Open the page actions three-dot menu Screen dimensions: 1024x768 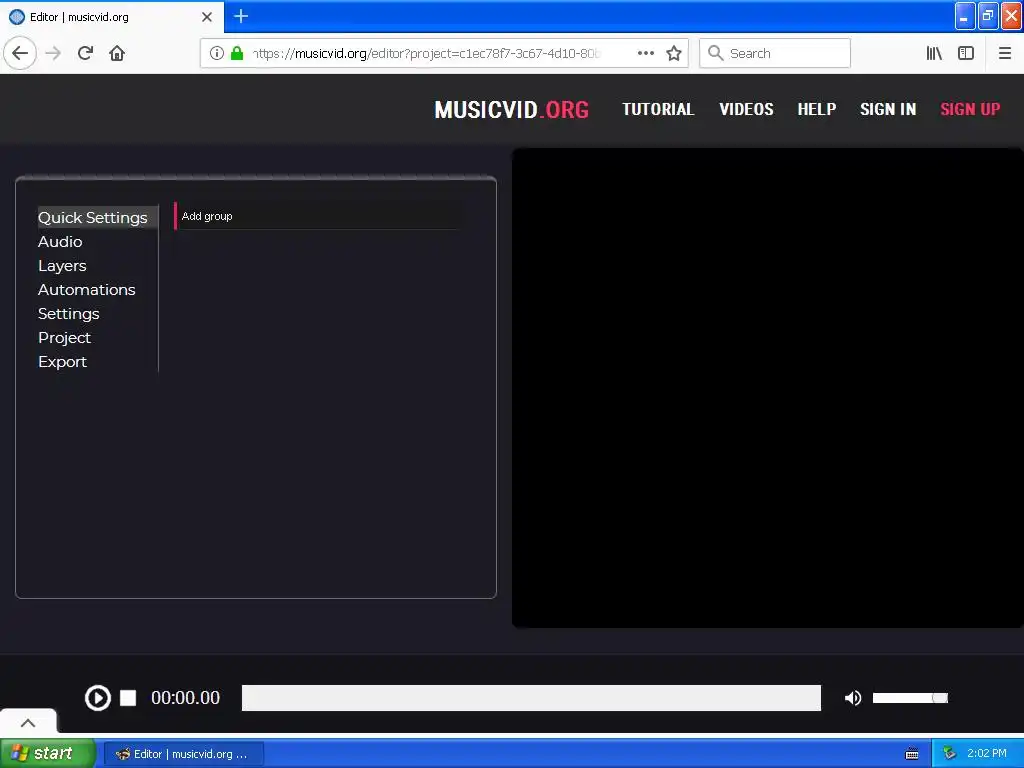(x=646, y=53)
